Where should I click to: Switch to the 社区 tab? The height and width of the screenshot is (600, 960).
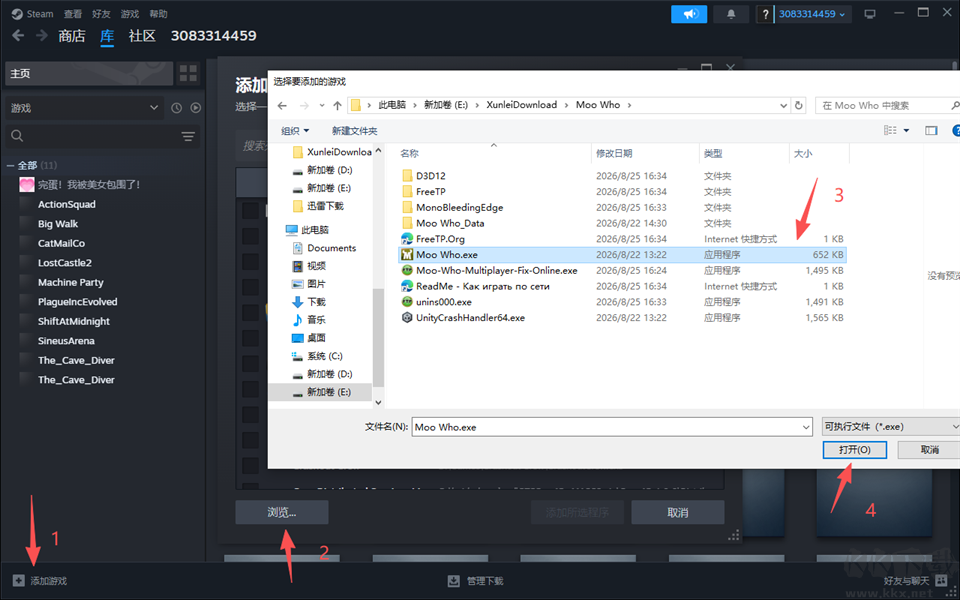[142, 36]
